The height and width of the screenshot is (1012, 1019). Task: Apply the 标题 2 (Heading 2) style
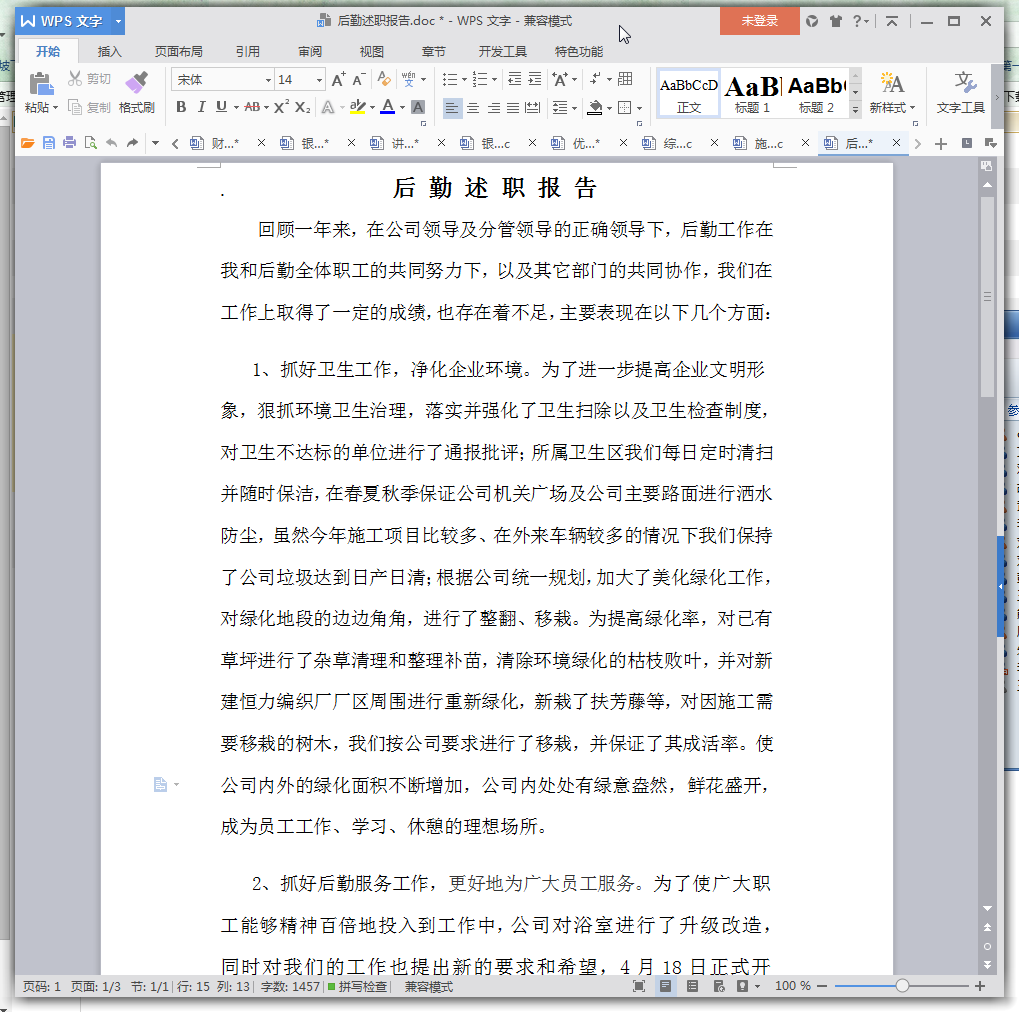coord(816,94)
